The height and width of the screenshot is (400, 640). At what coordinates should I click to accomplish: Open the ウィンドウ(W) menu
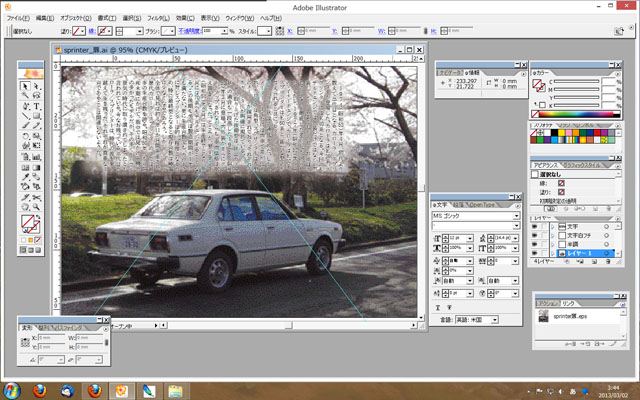tap(240, 18)
